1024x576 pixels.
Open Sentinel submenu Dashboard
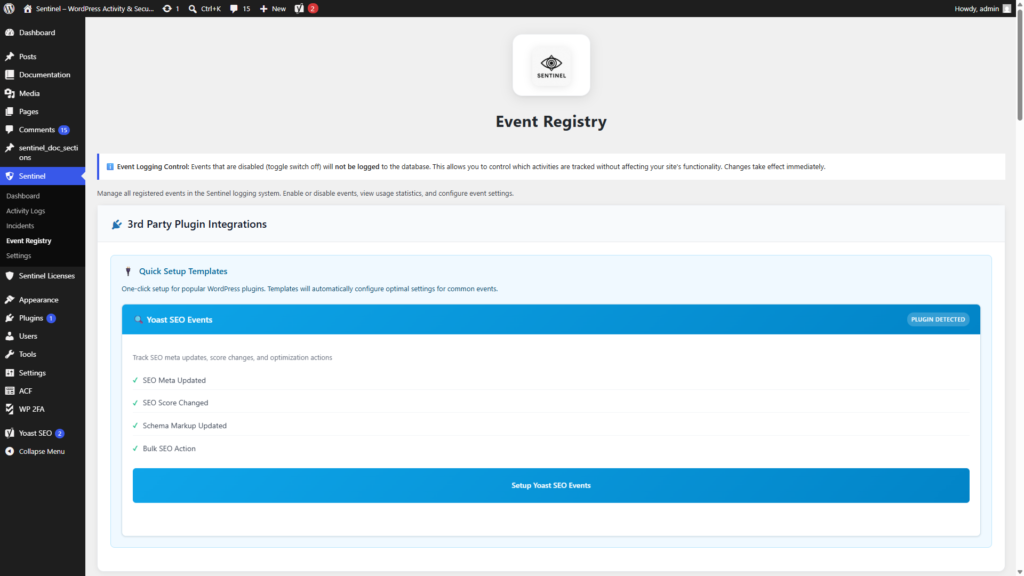click(23, 196)
